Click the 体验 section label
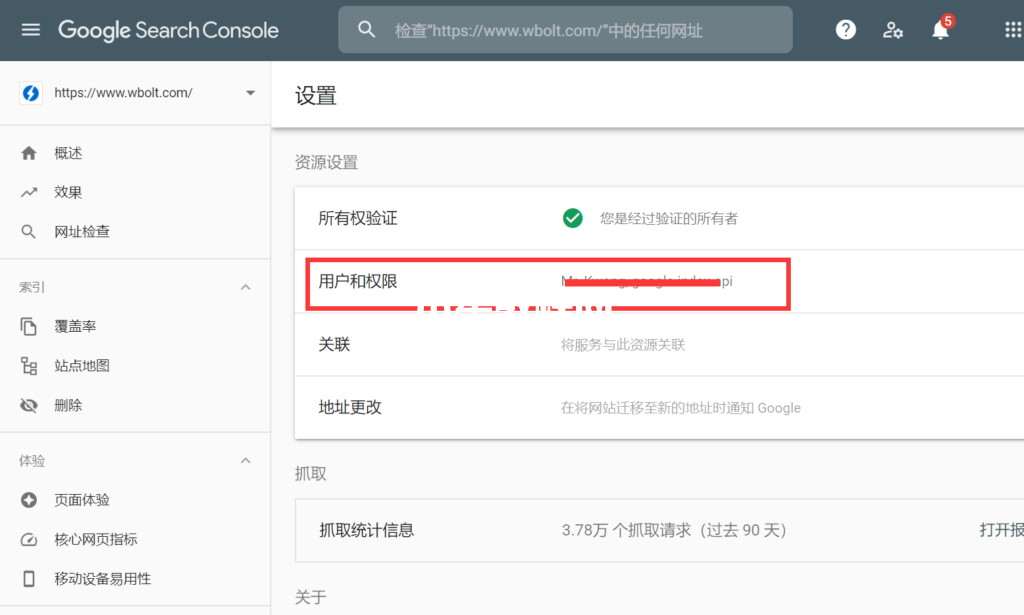 (x=32, y=461)
